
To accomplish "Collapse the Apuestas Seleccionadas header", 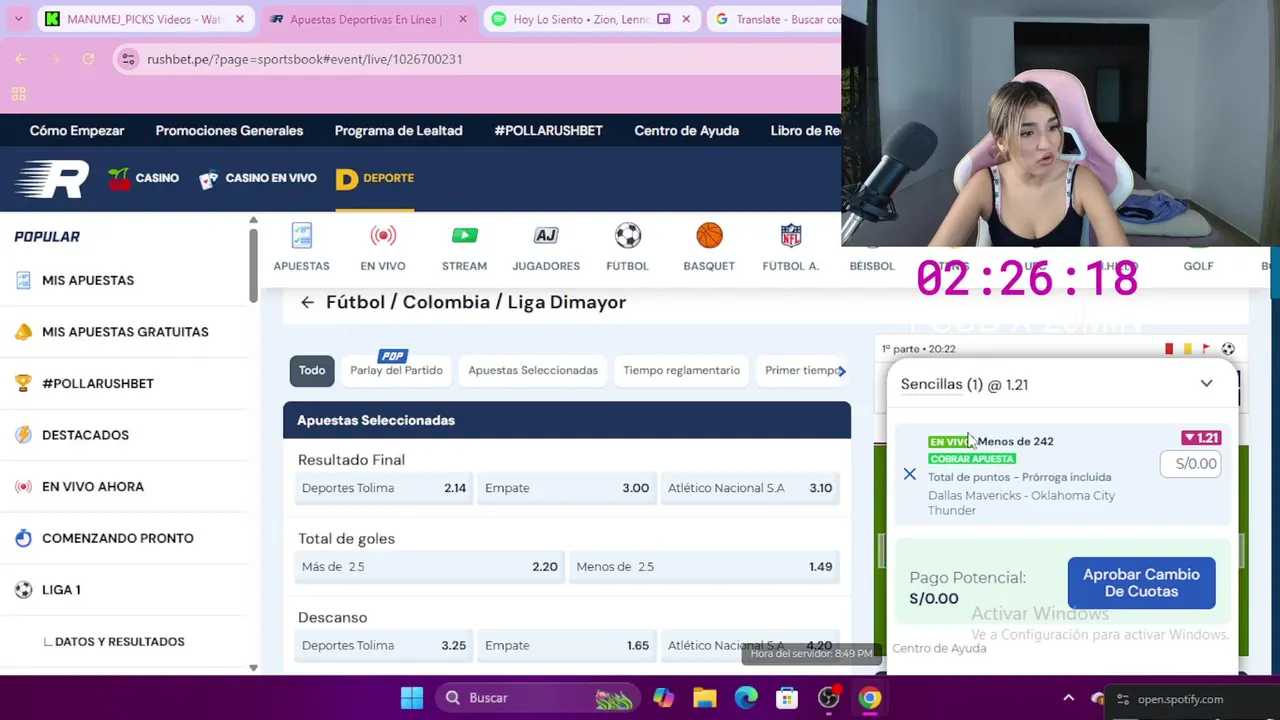I will click(567, 420).
